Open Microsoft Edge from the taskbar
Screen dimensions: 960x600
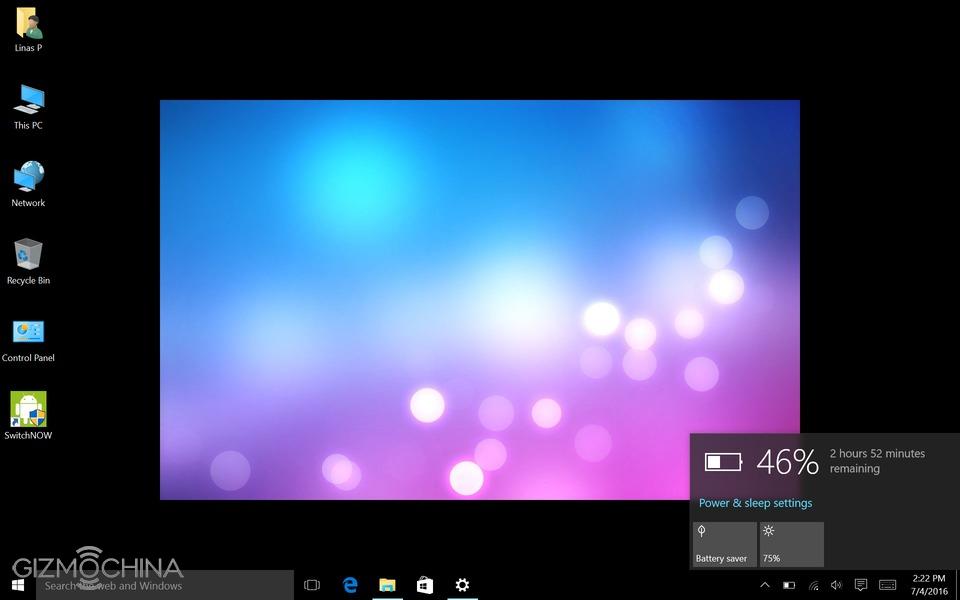coord(350,585)
